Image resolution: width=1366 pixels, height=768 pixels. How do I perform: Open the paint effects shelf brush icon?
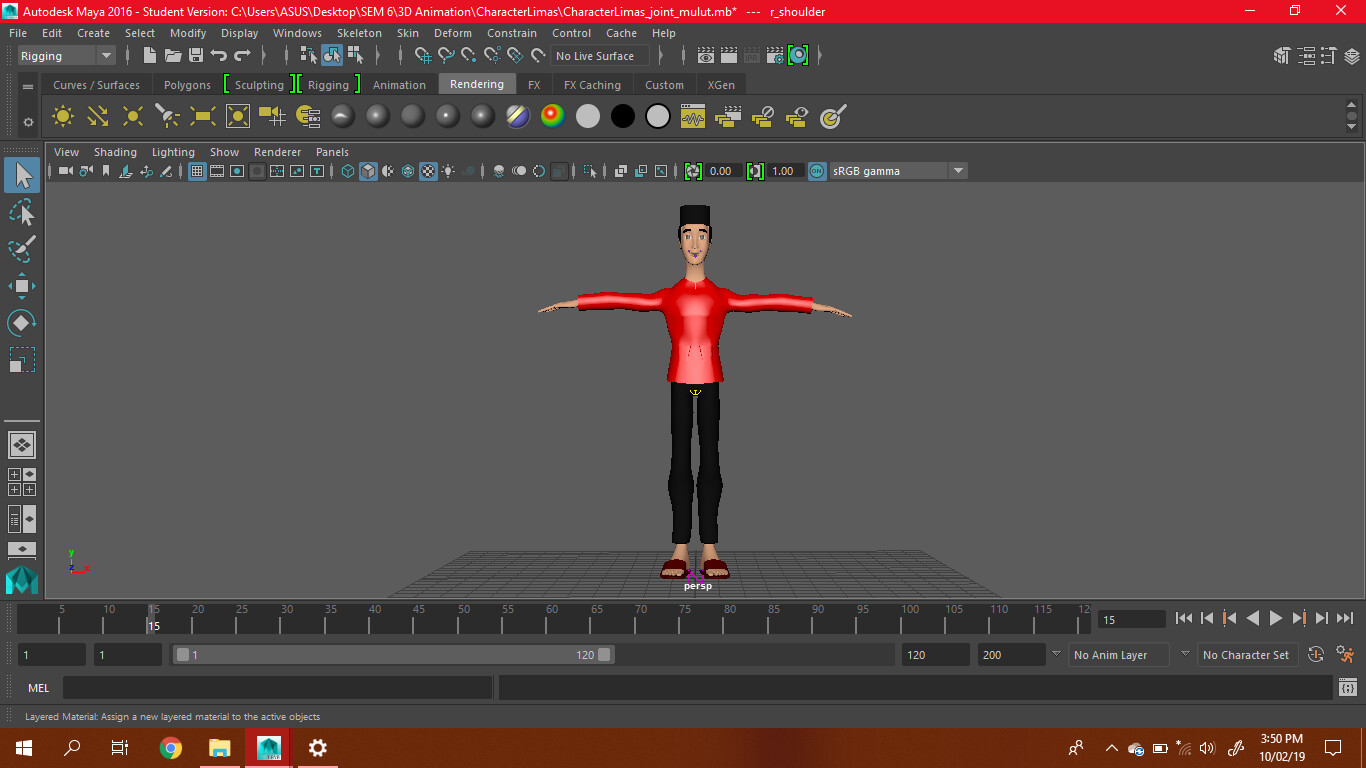tap(833, 117)
